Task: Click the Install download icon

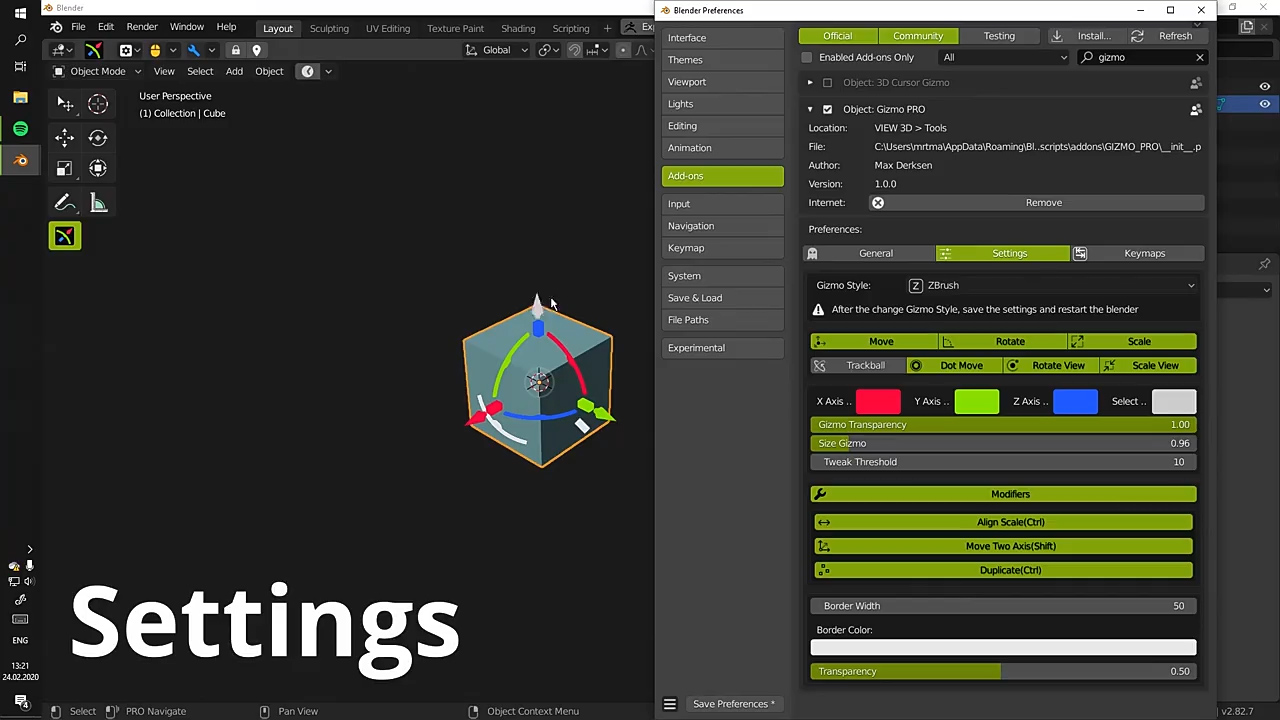Action: tap(1057, 36)
